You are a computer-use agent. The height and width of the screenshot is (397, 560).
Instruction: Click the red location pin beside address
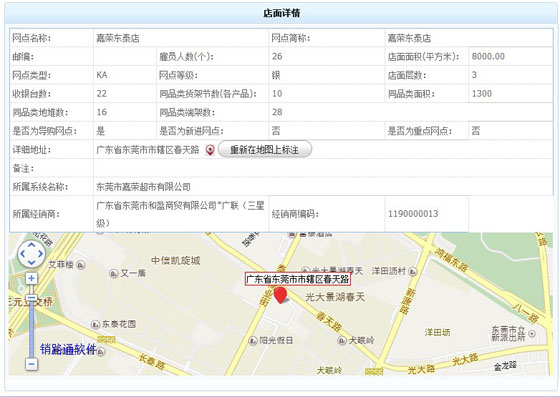coord(210,150)
